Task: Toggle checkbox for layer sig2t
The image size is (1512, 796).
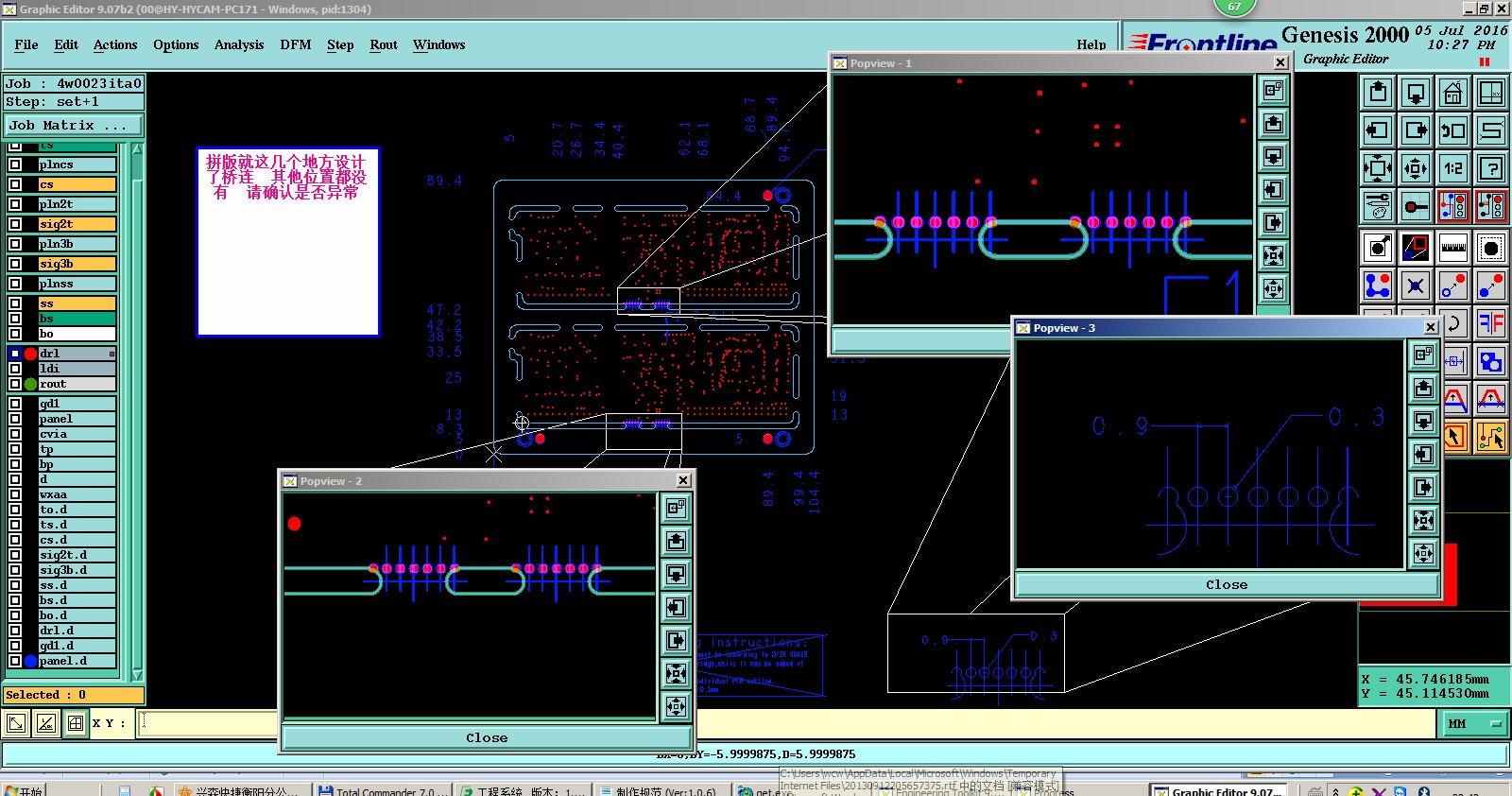Action: click(x=15, y=224)
